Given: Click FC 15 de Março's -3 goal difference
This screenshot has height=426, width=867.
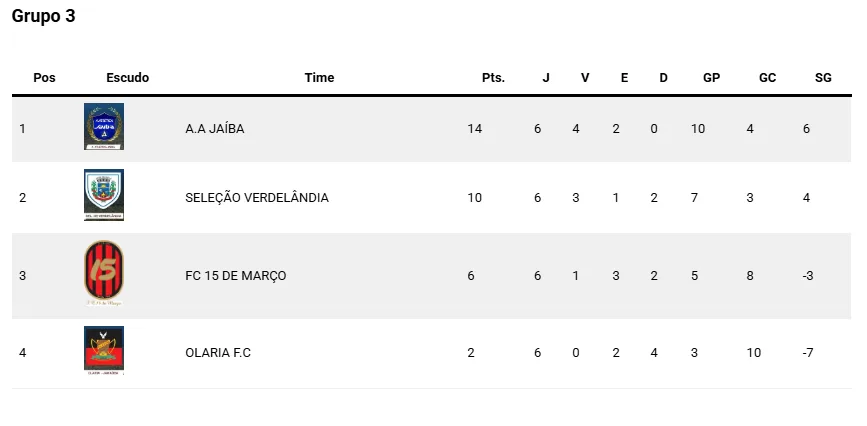Looking at the screenshot, I should point(809,276).
